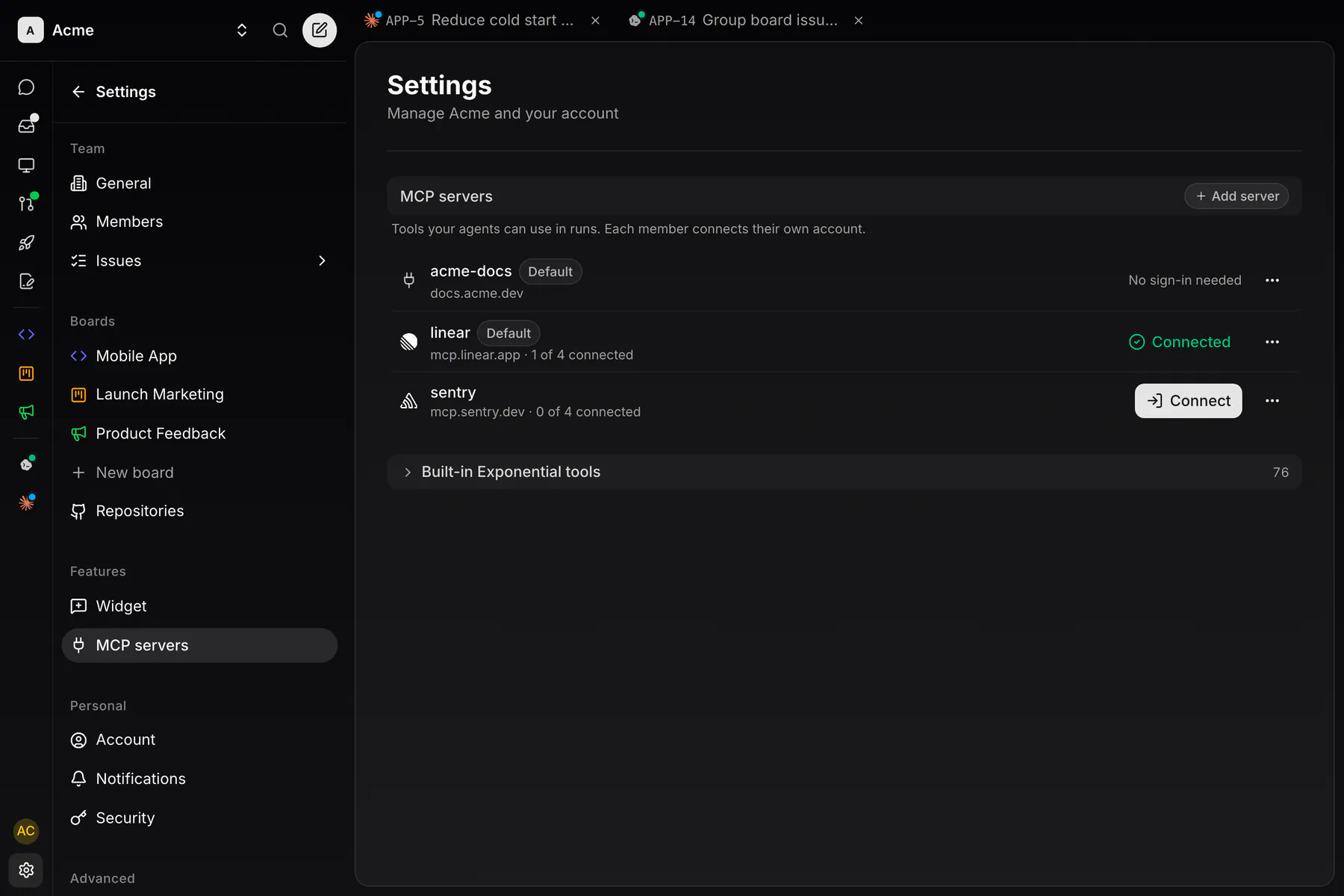Open more options for acme-docs server
This screenshot has height=896, width=1344.
(1272, 280)
